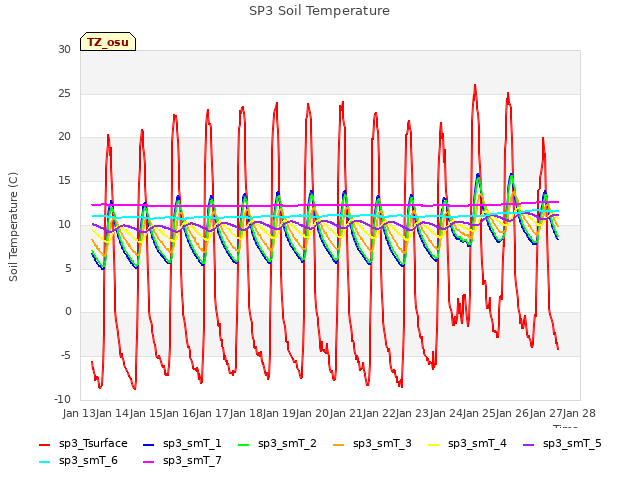Viewport: 640px width, 480px height.
Task: Click the y-axis tick label -5
Action: pyautogui.click(x=66, y=356)
